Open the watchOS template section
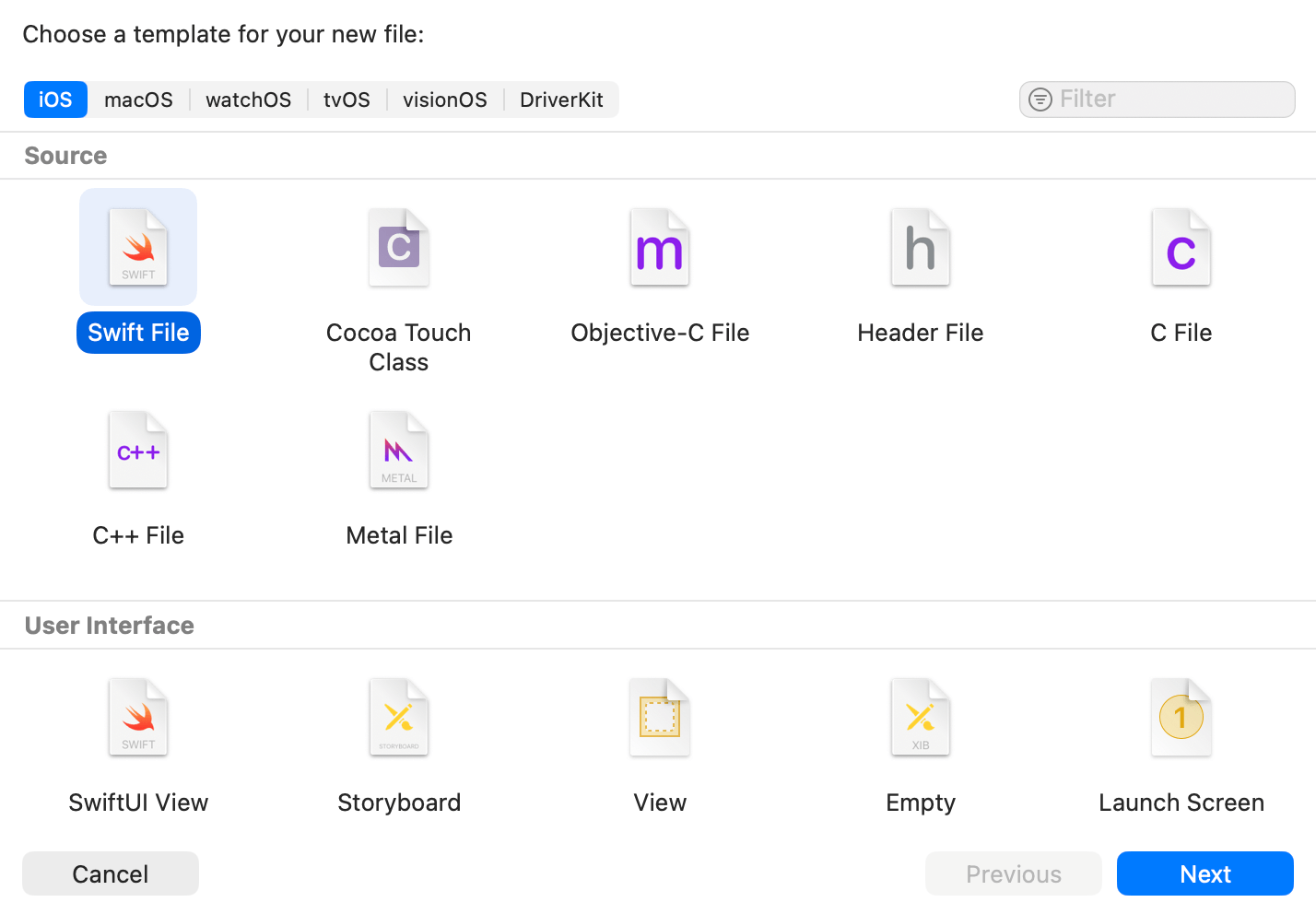Viewport: 1316px width, 914px height. 248,100
